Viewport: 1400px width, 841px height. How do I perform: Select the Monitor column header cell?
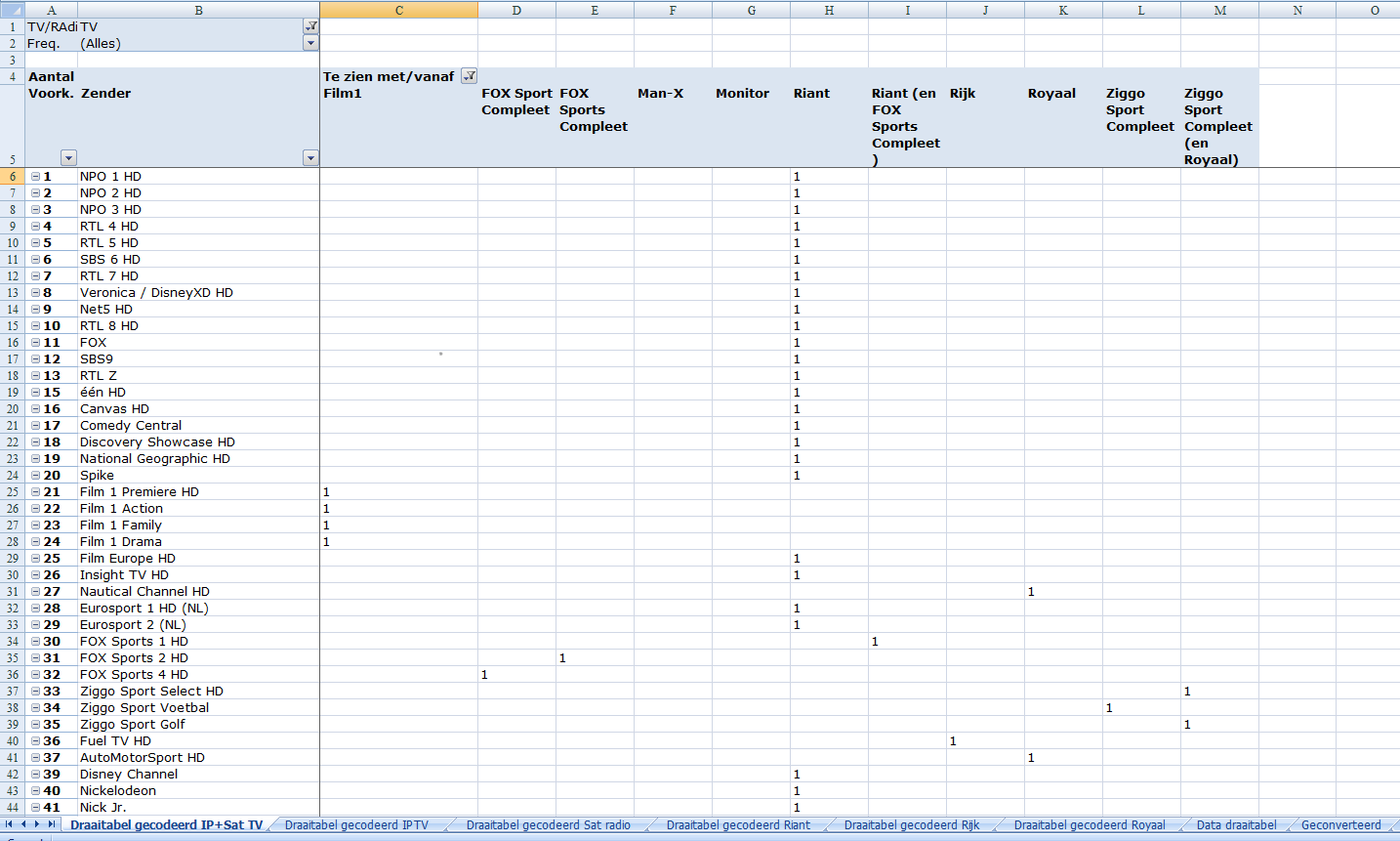[751, 126]
